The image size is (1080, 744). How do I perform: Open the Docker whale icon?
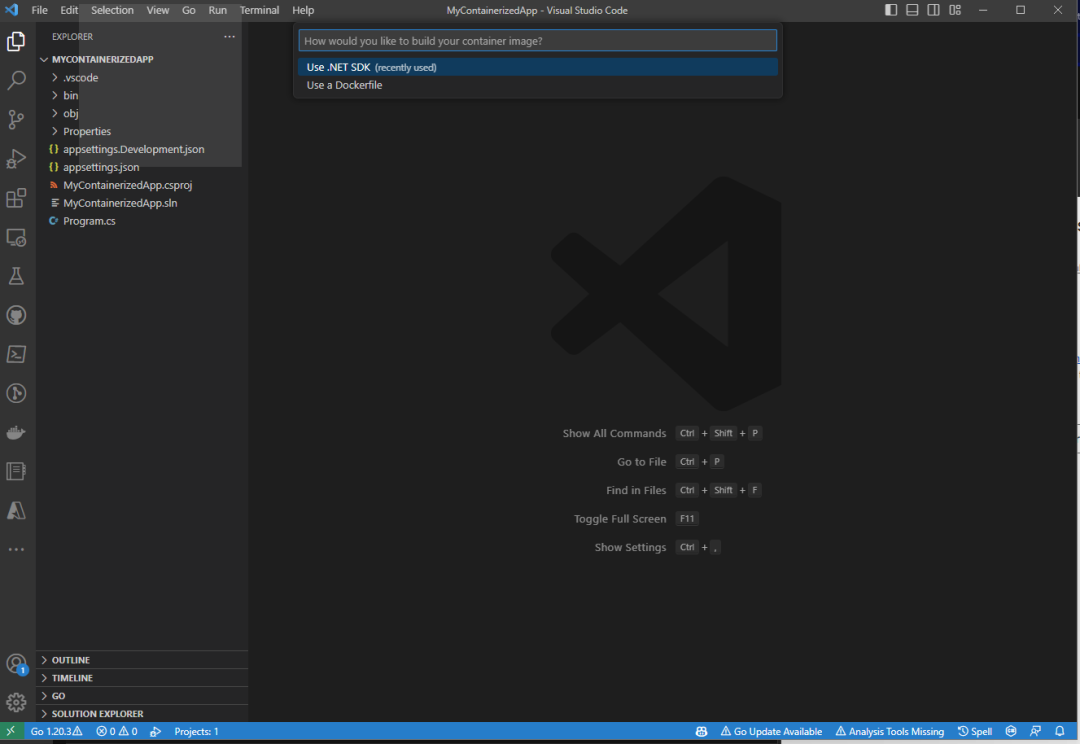16,433
